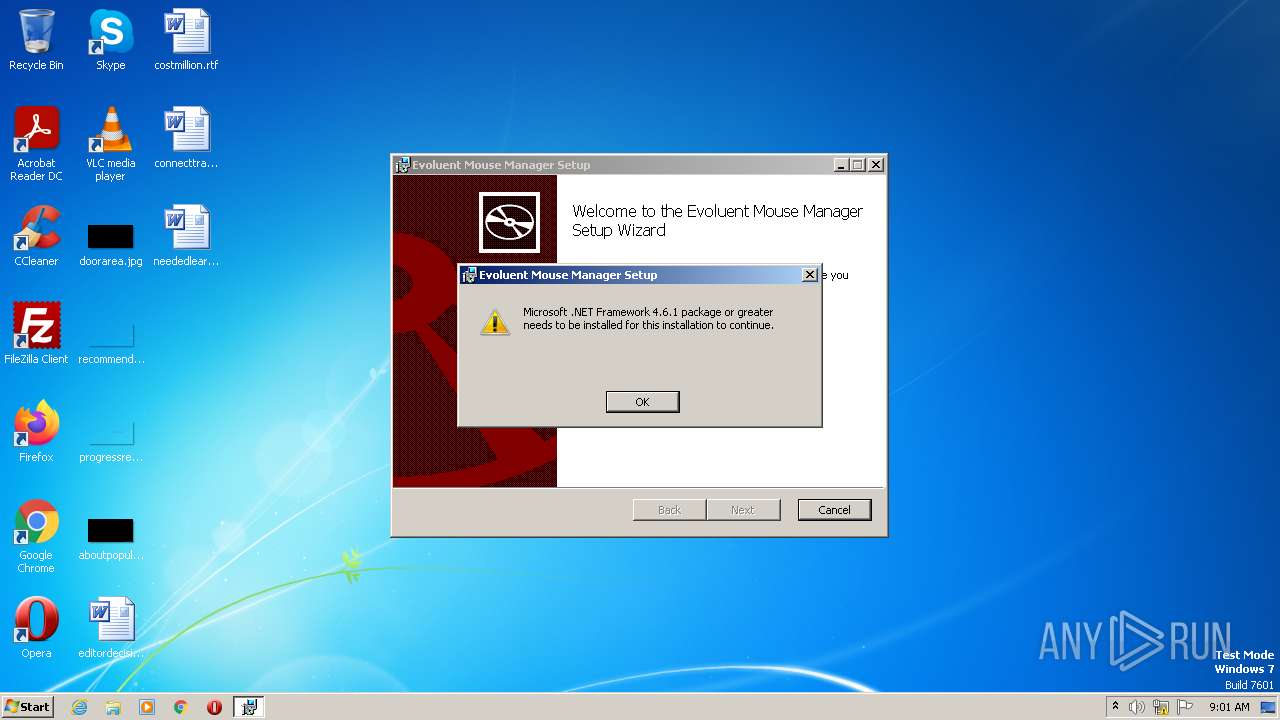Viewport: 1280px width, 720px height.
Task: Select the connecttra... document icon
Action: pyautogui.click(x=186, y=138)
